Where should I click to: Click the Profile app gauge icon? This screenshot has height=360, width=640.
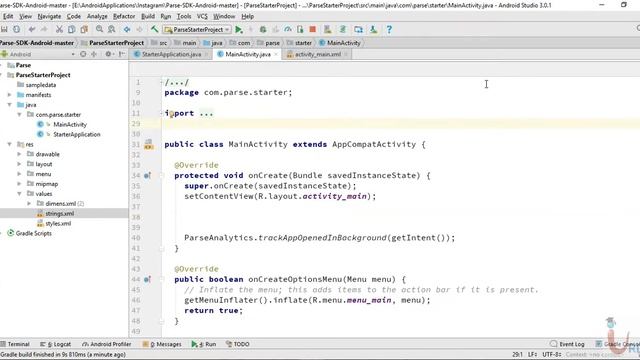click(288, 29)
